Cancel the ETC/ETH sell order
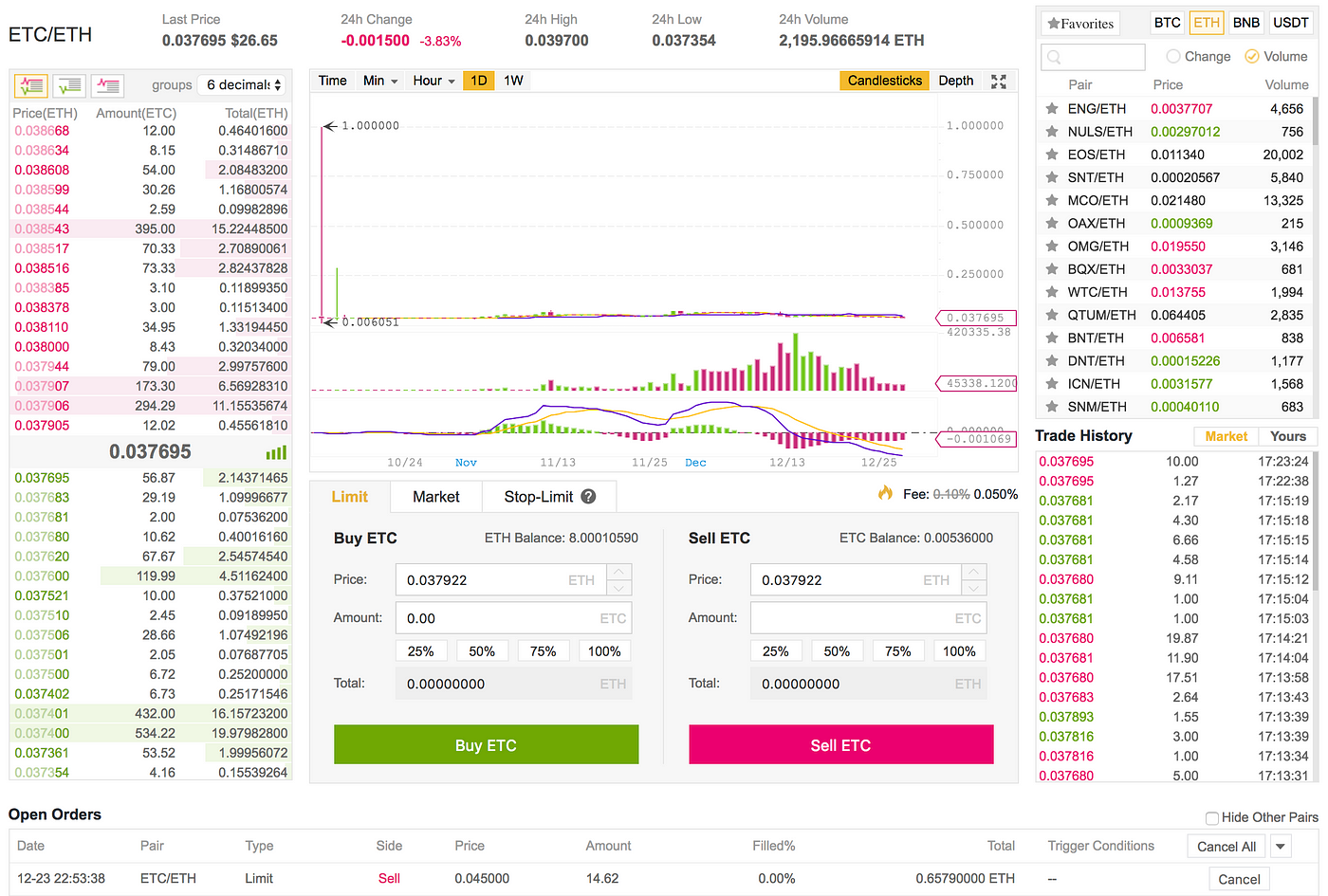This screenshot has width=1328, height=896. [1239, 879]
